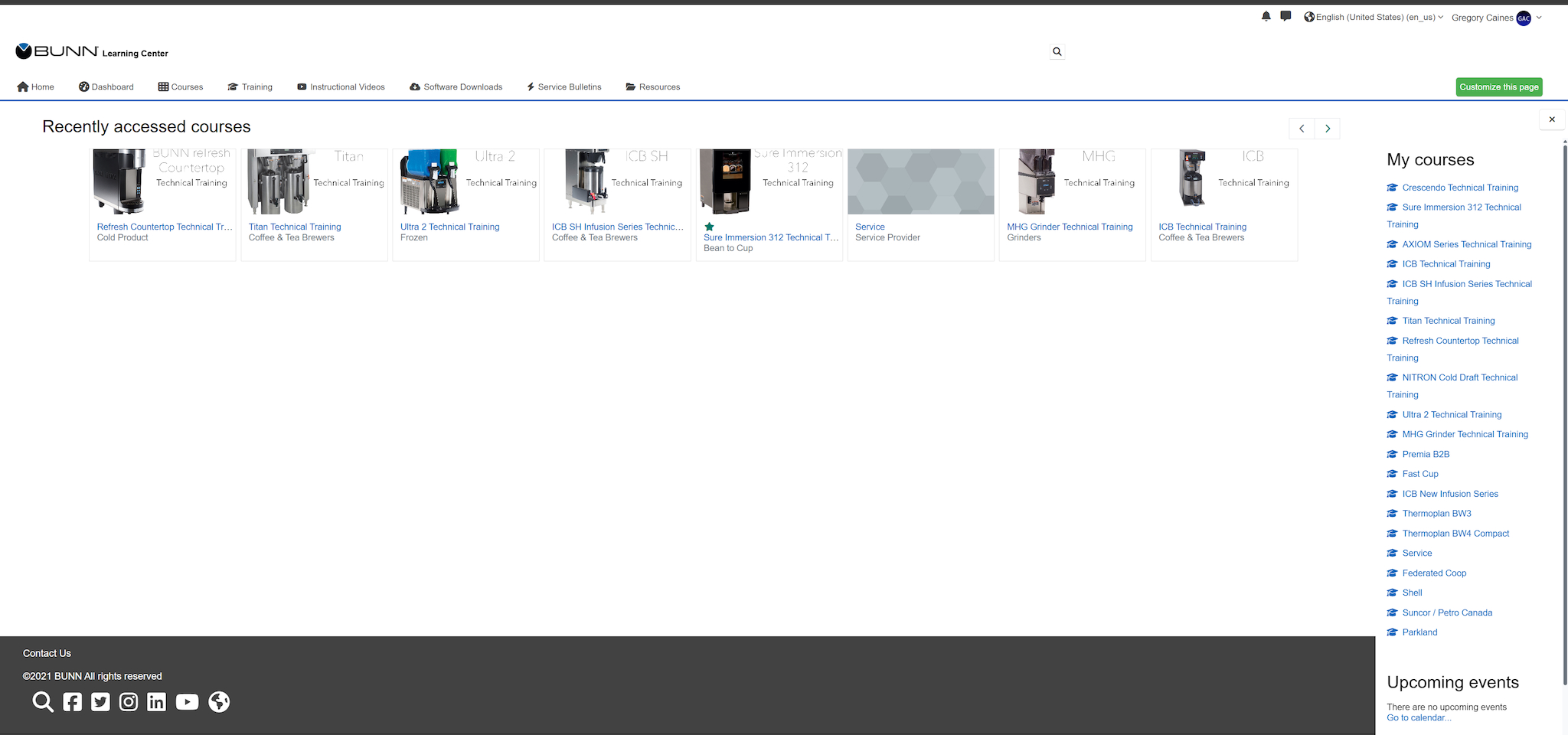Show previous recently accessed courses
The width and height of the screenshot is (1568, 735).
(x=1302, y=129)
